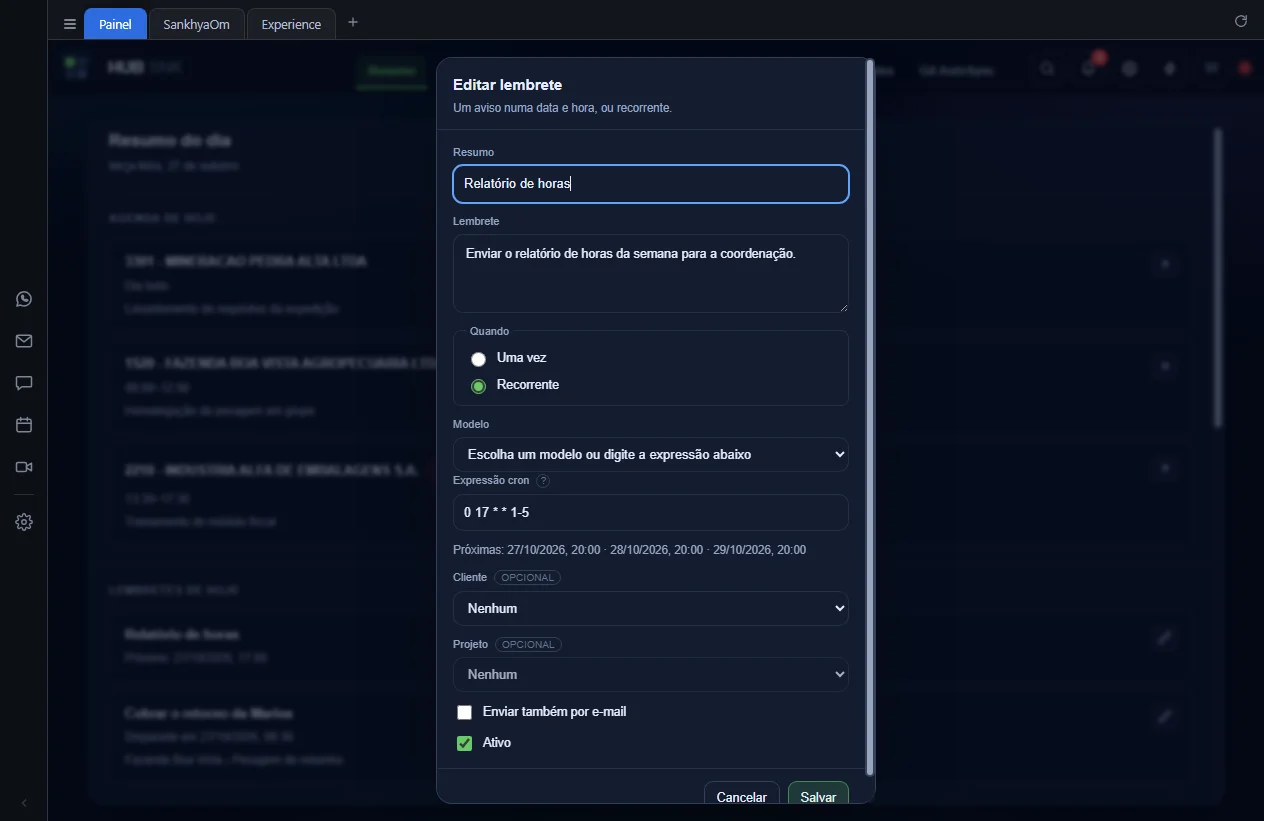Open the calendar sidebar icon
Image resolution: width=1264 pixels, height=821 pixels.
click(24, 425)
